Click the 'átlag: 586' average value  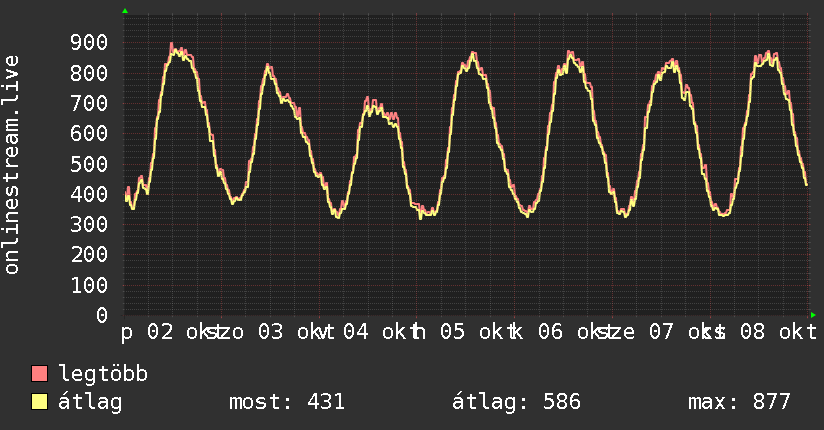coord(516,402)
